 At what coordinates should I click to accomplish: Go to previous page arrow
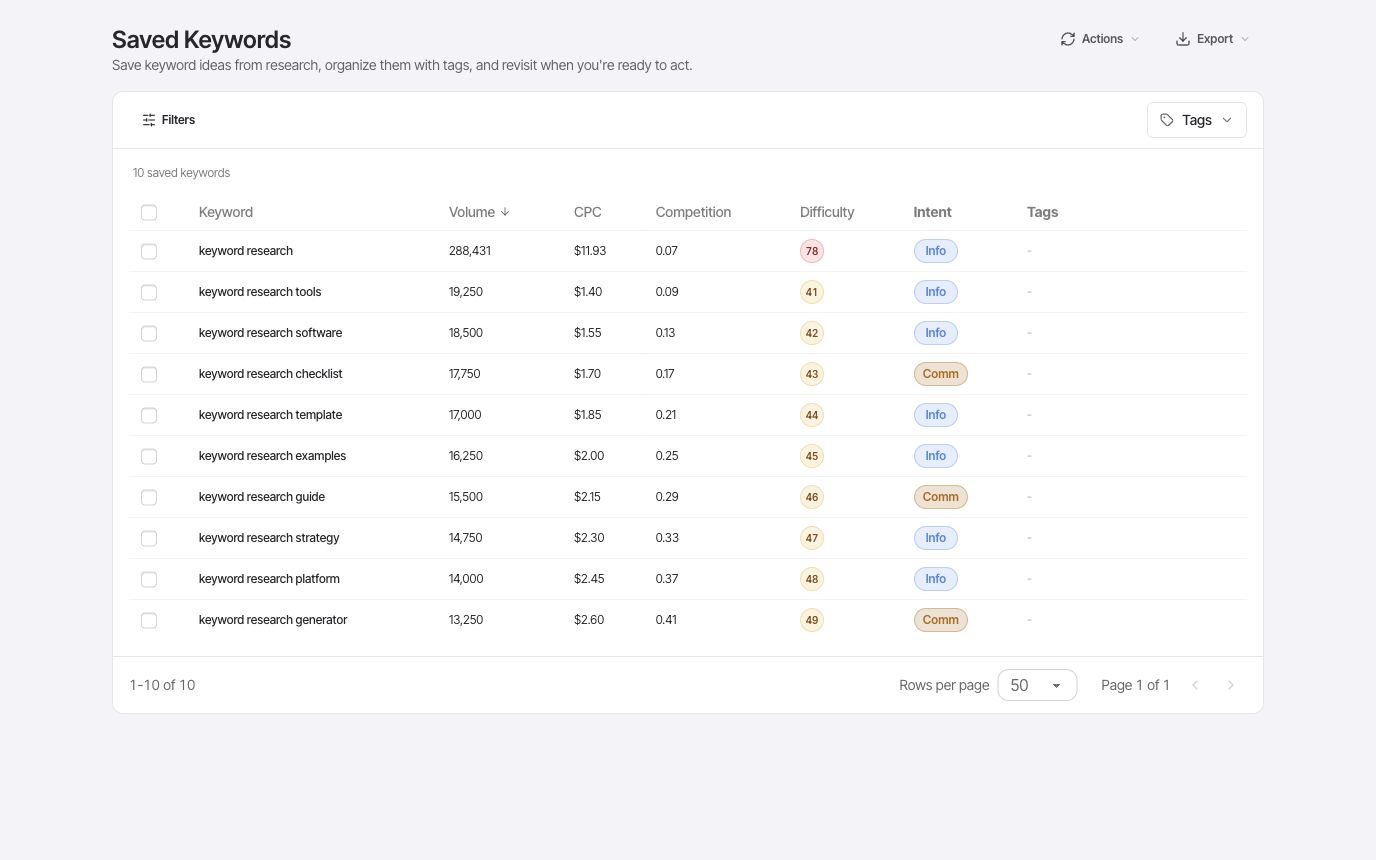point(1195,685)
